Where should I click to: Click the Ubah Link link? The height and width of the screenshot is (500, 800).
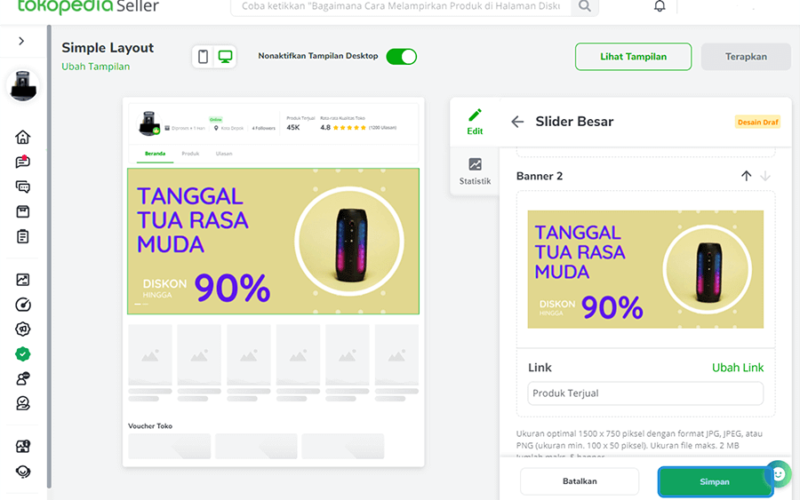[x=738, y=368]
